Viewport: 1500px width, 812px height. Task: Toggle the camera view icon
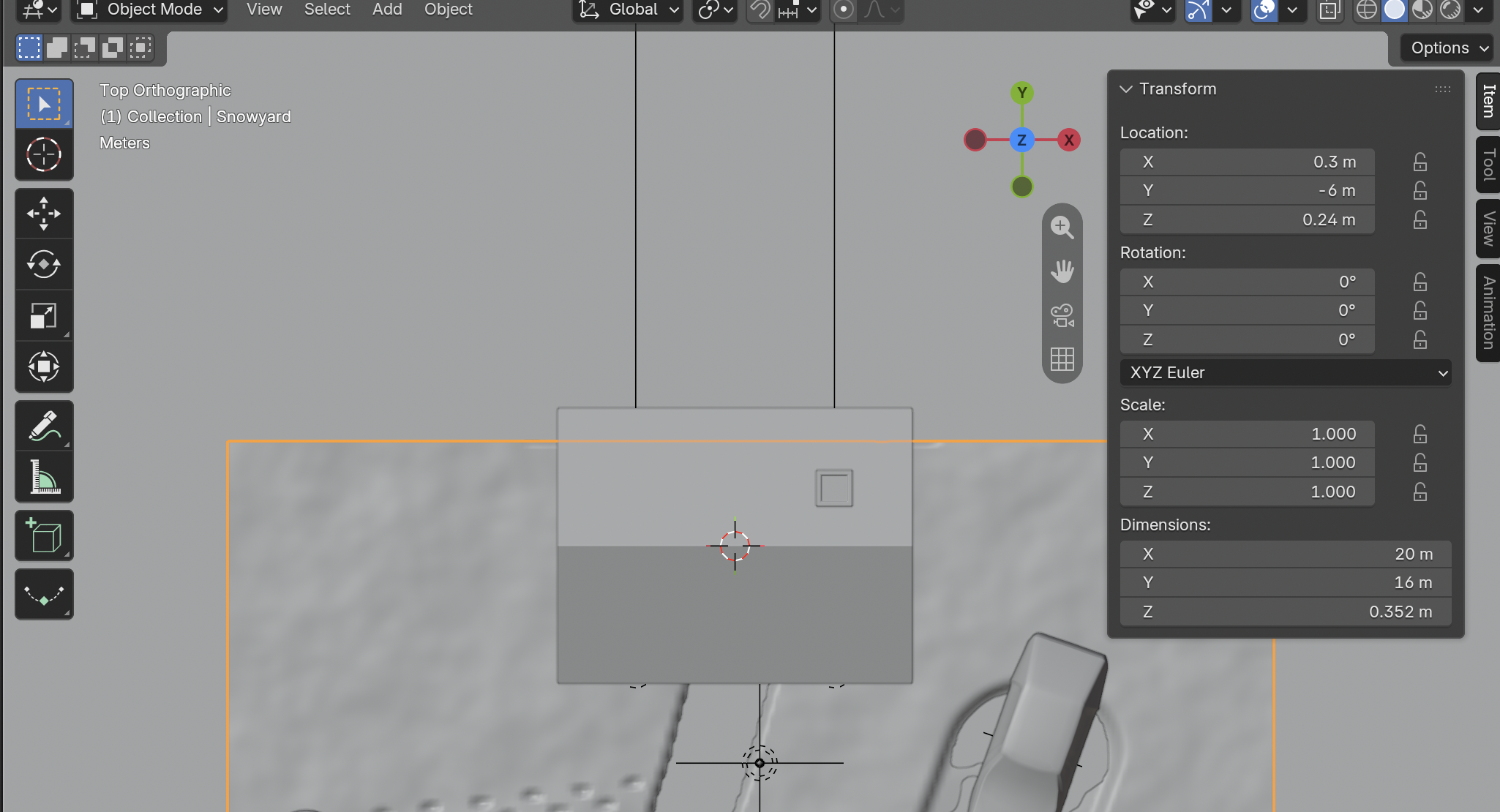[1062, 315]
